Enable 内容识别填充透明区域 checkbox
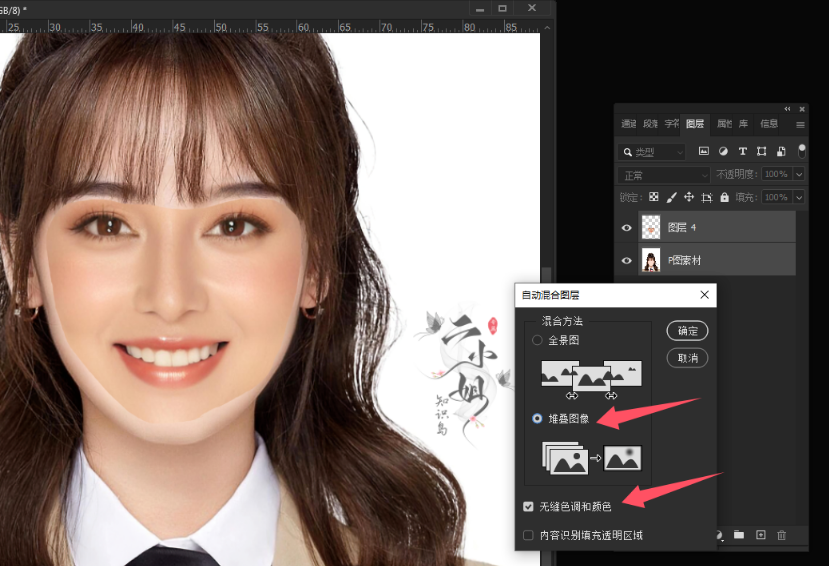 [x=528, y=535]
